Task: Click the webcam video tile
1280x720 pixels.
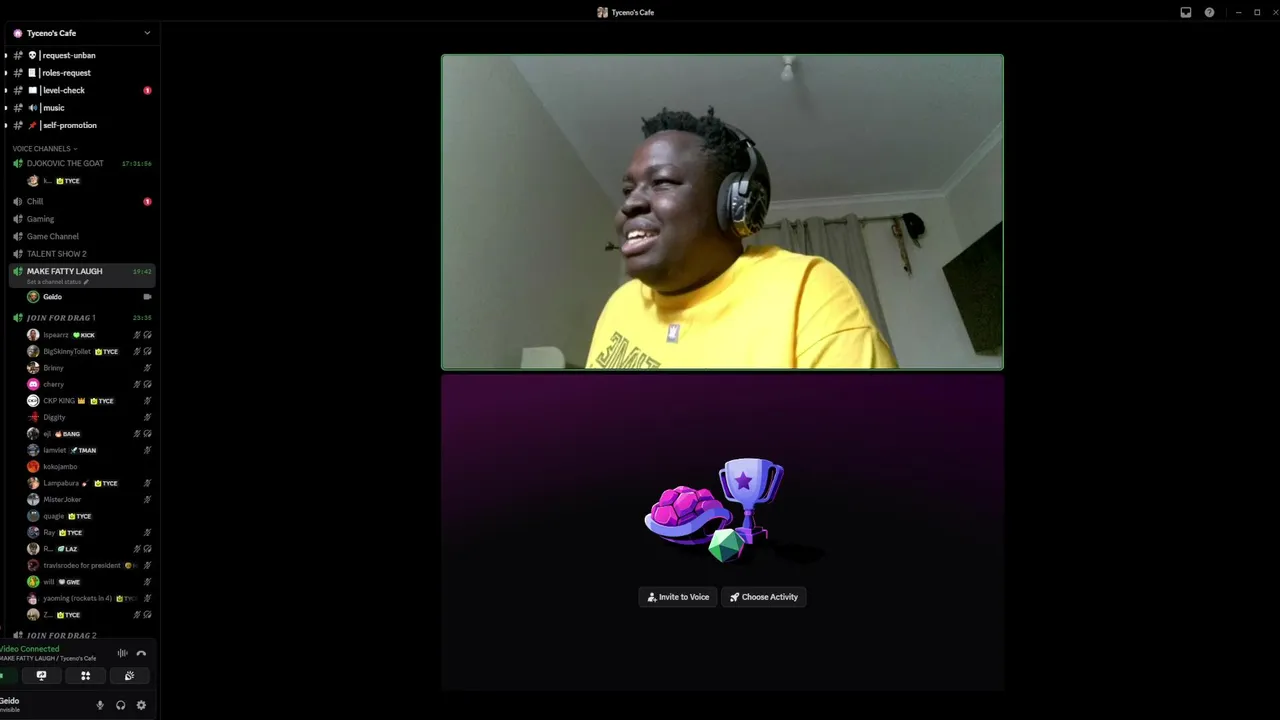Action: coord(722,212)
